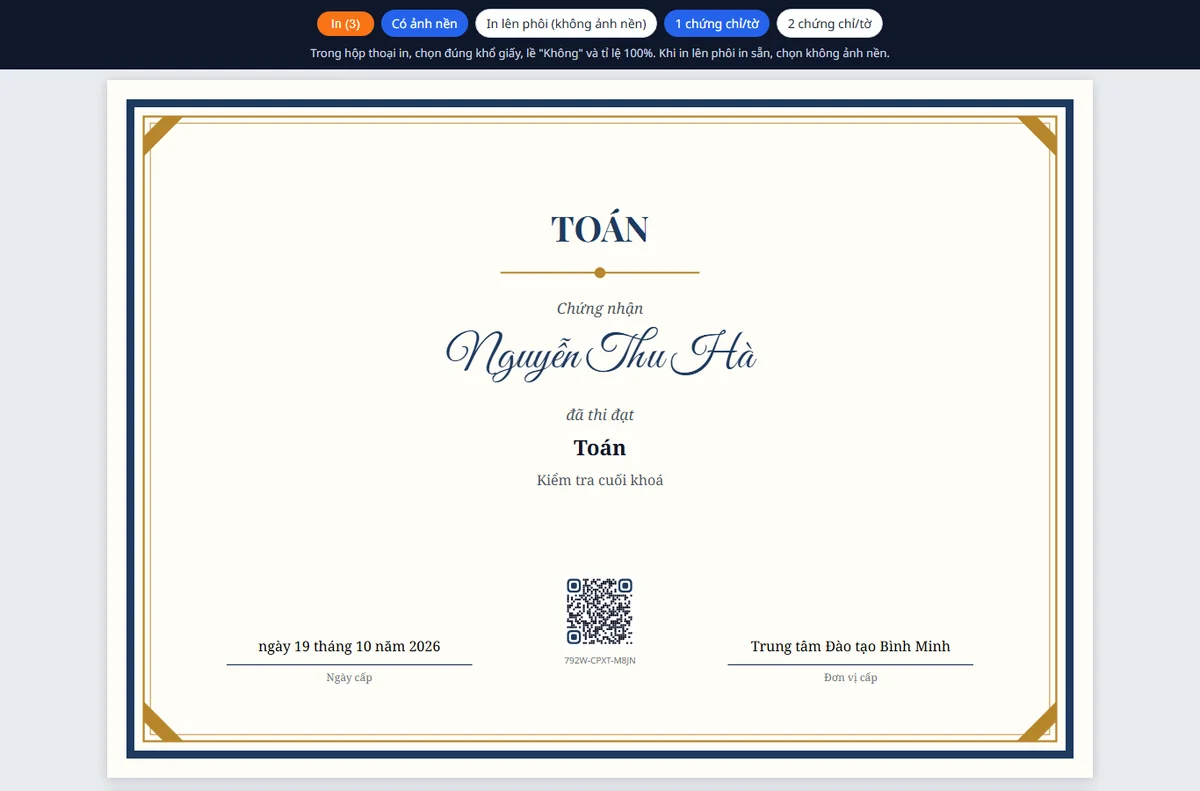Screen dimensions: 1200x791
Task: Click the large "TOÁN" certificate title
Action: click(x=600, y=229)
